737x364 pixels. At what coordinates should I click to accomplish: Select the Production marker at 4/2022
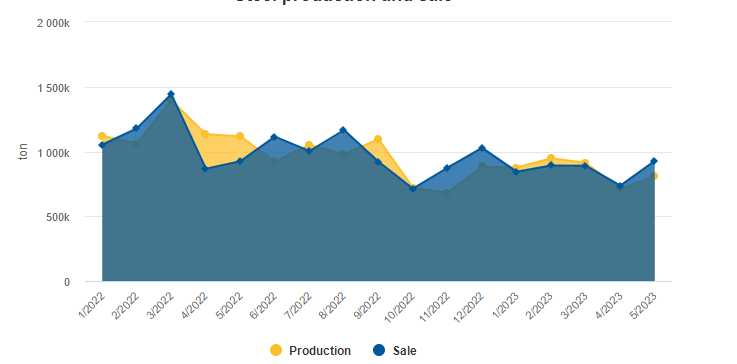[x=205, y=134]
